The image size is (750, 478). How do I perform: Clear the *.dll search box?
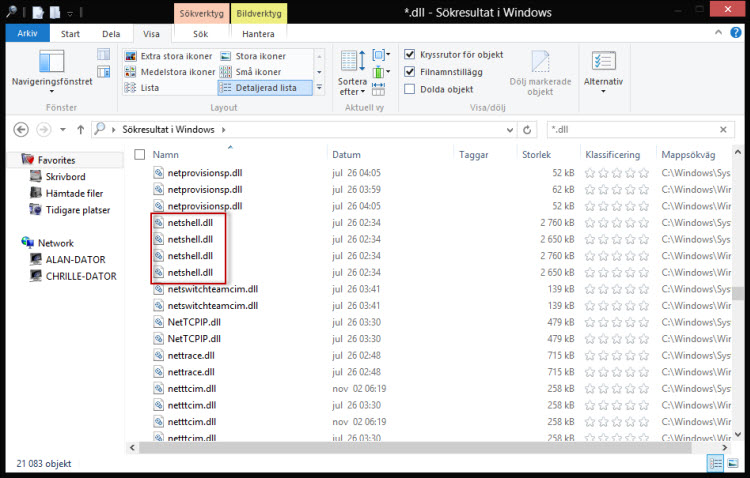click(x=723, y=130)
